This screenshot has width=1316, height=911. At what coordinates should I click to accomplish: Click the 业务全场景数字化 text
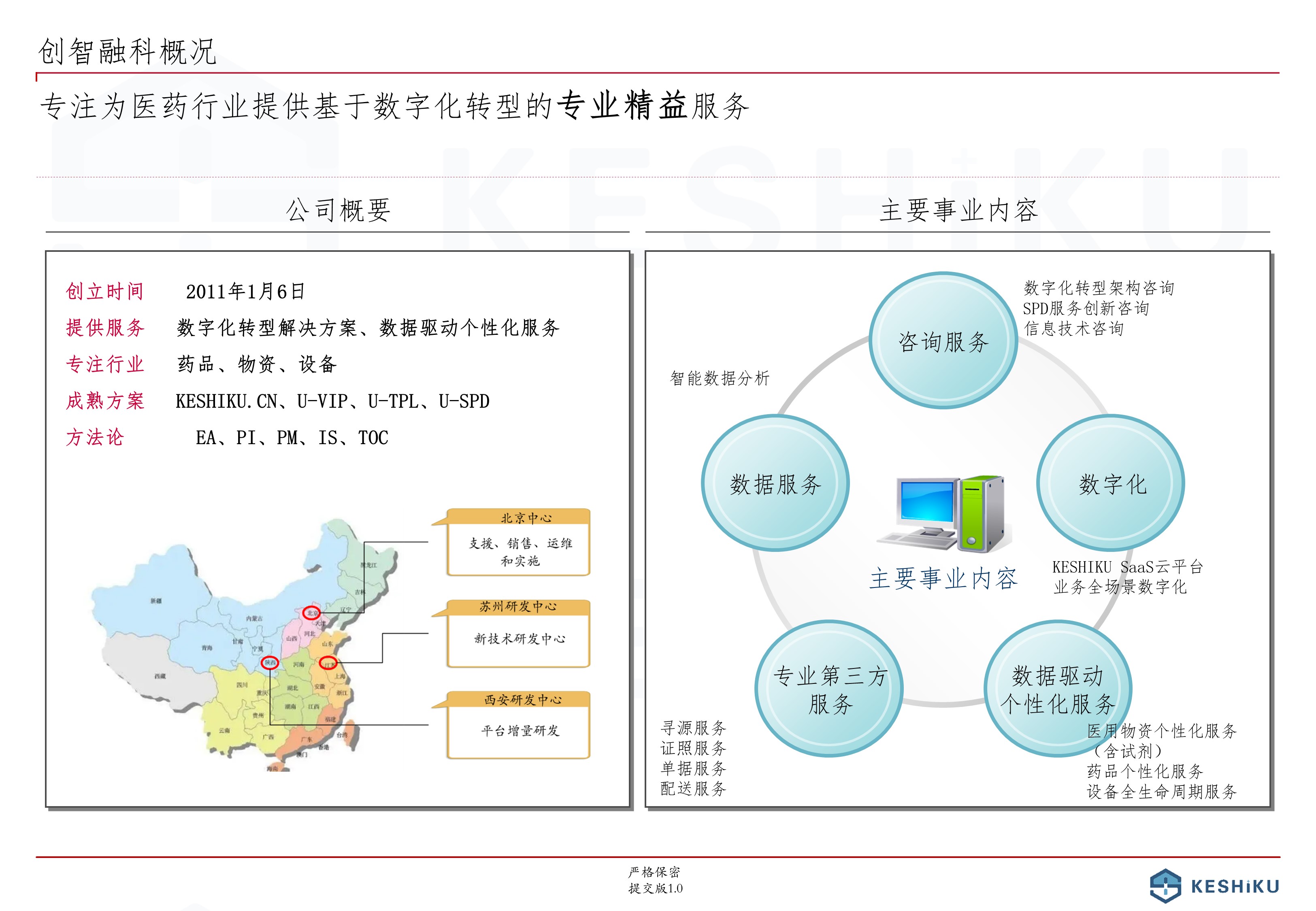(1120, 587)
